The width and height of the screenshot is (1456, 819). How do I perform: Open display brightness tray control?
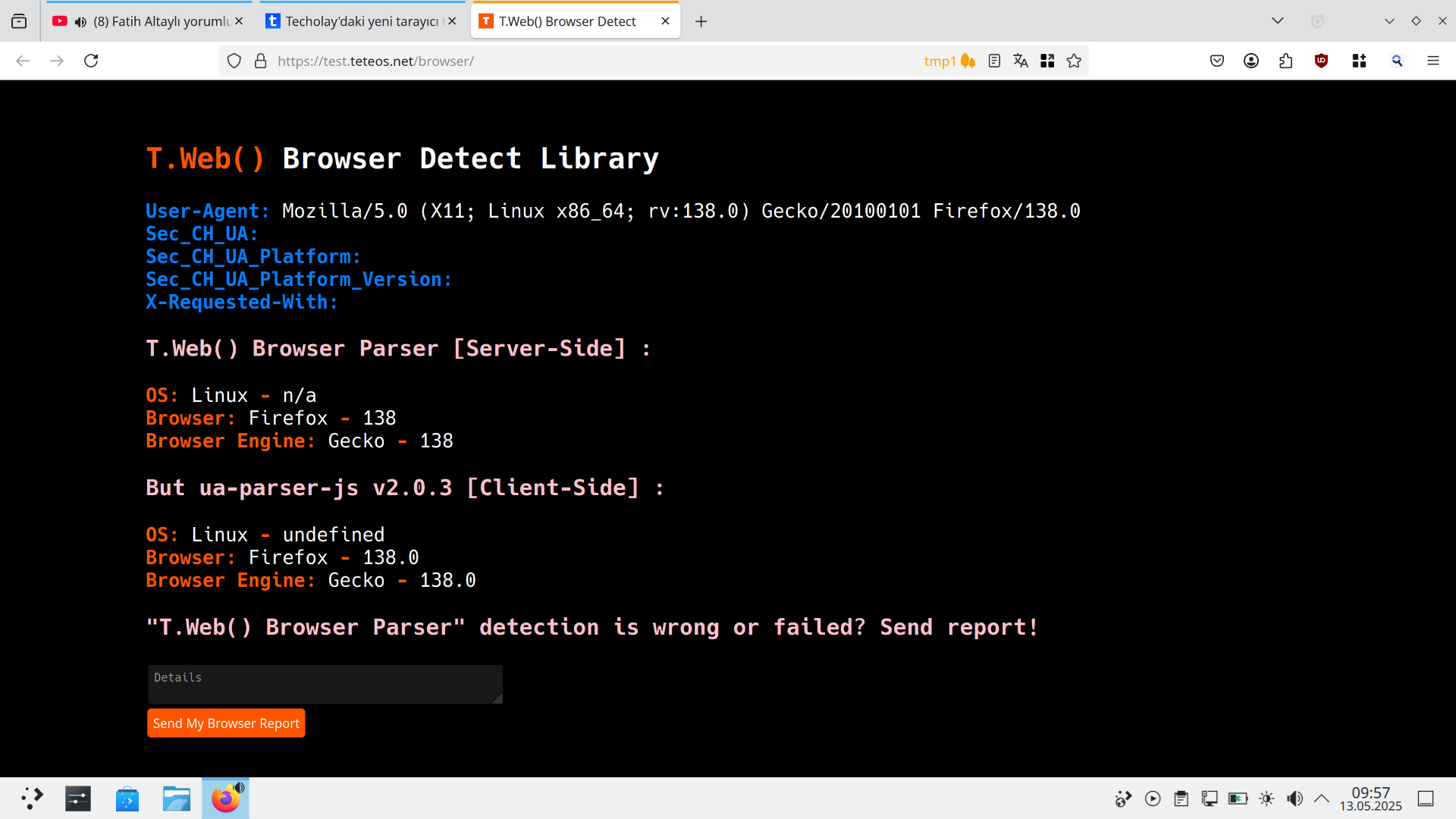point(1266,799)
